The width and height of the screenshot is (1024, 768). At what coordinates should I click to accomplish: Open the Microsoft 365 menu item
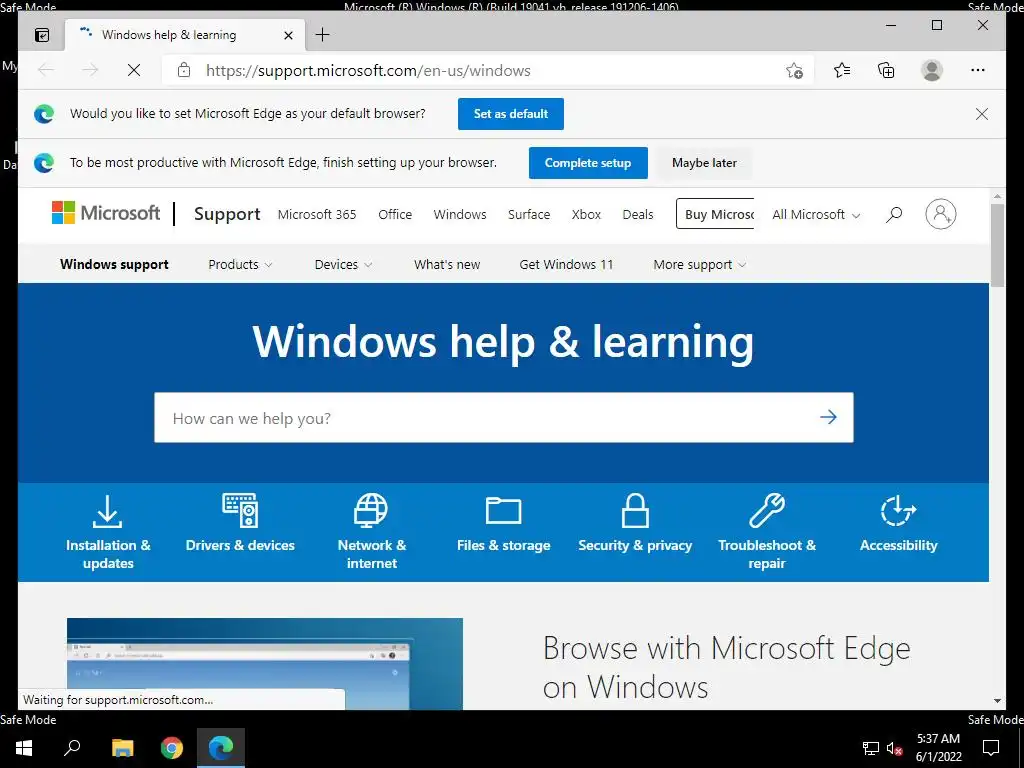317,214
